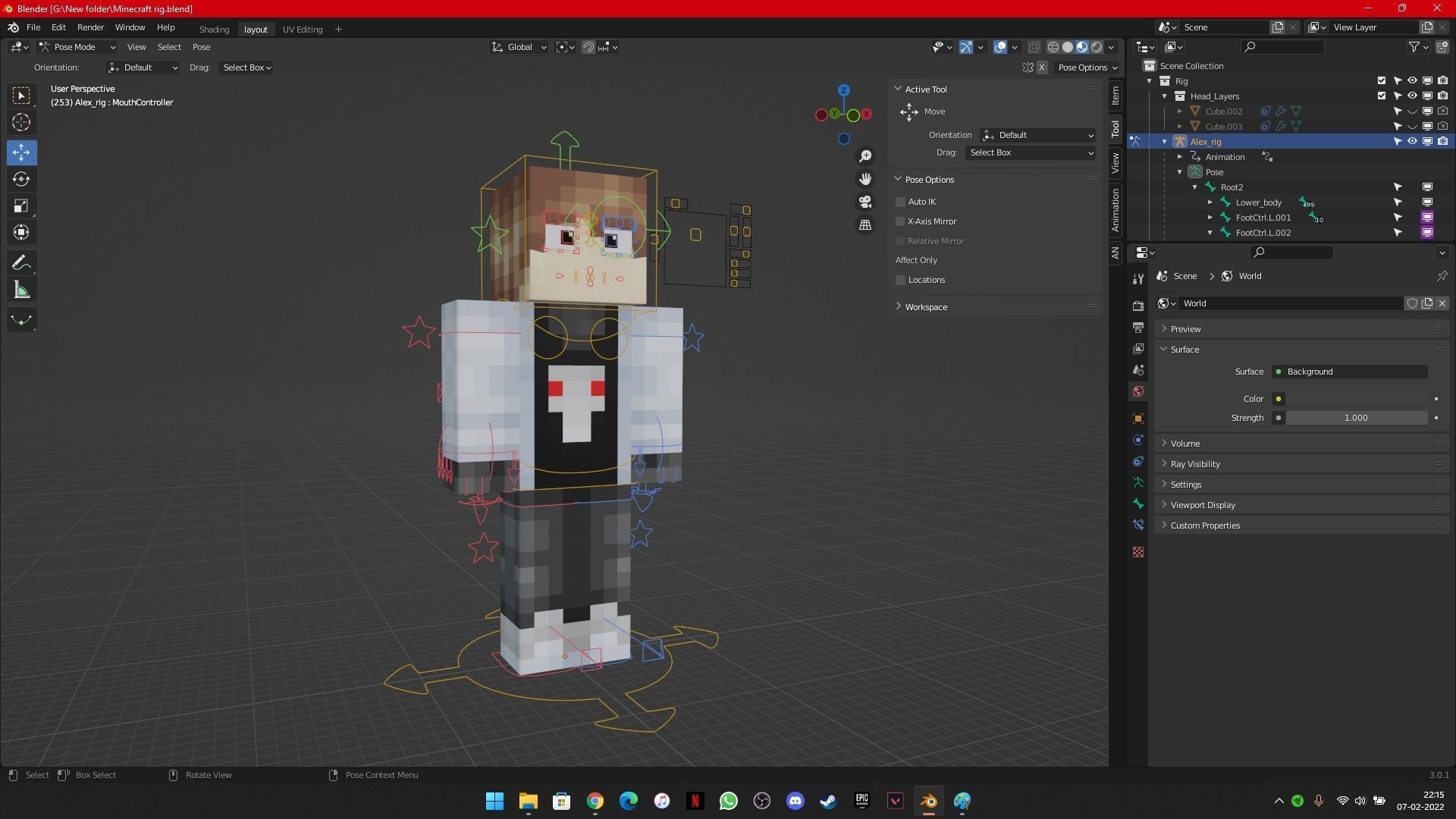1456x819 pixels.
Task: Open the Render menu
Action: (x=90, y=27)
